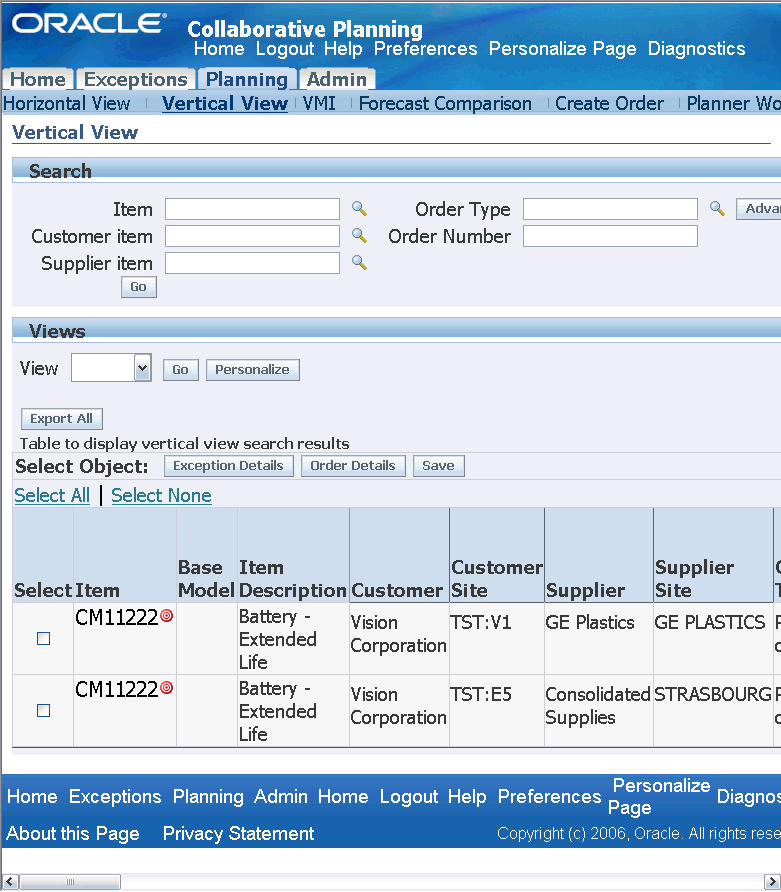Open the Order Type lookup magnifier
This screenshot has width=781, height=892.
click(717, 209)
